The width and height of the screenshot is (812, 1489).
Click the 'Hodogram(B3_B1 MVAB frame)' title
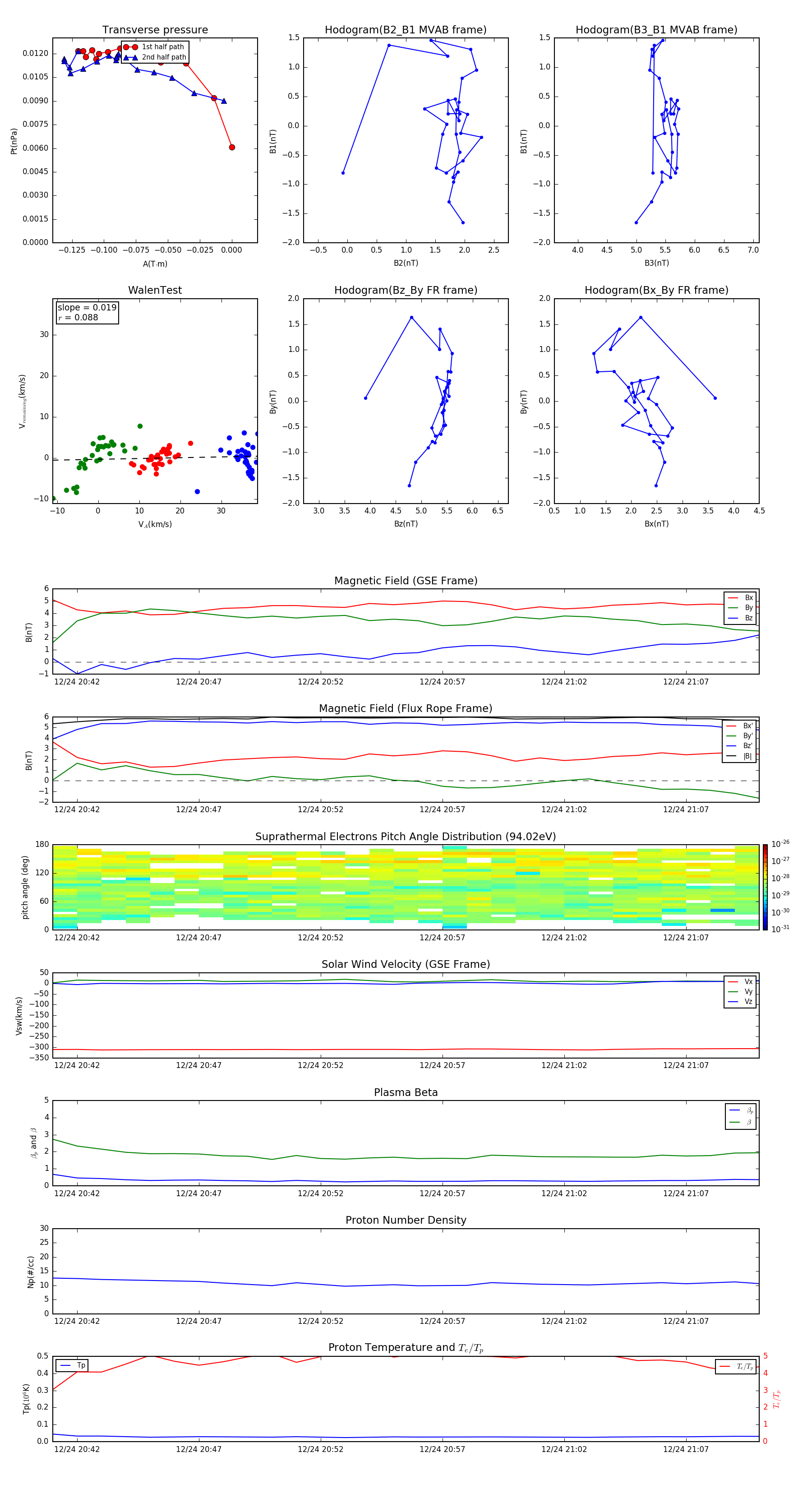click(656, 30)
